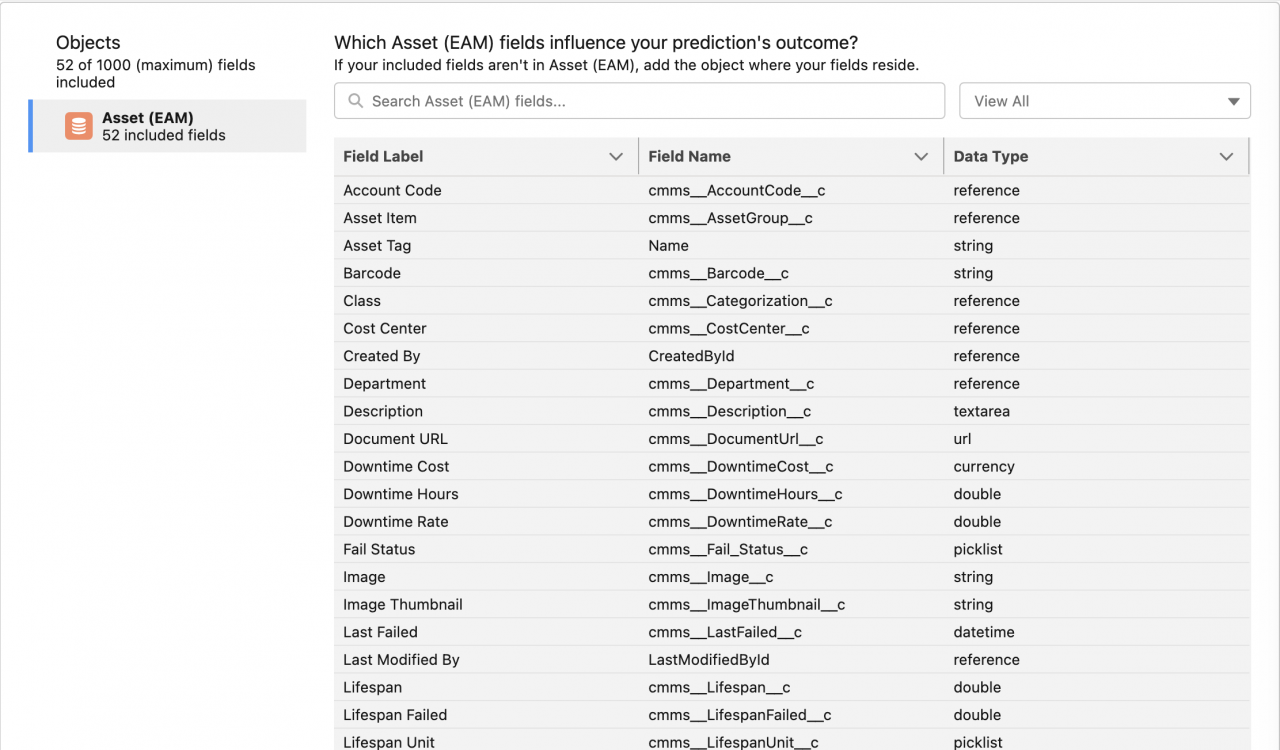Select the Account Code field row
Viewport: 1280px width, 750px height.
(792, 190)
